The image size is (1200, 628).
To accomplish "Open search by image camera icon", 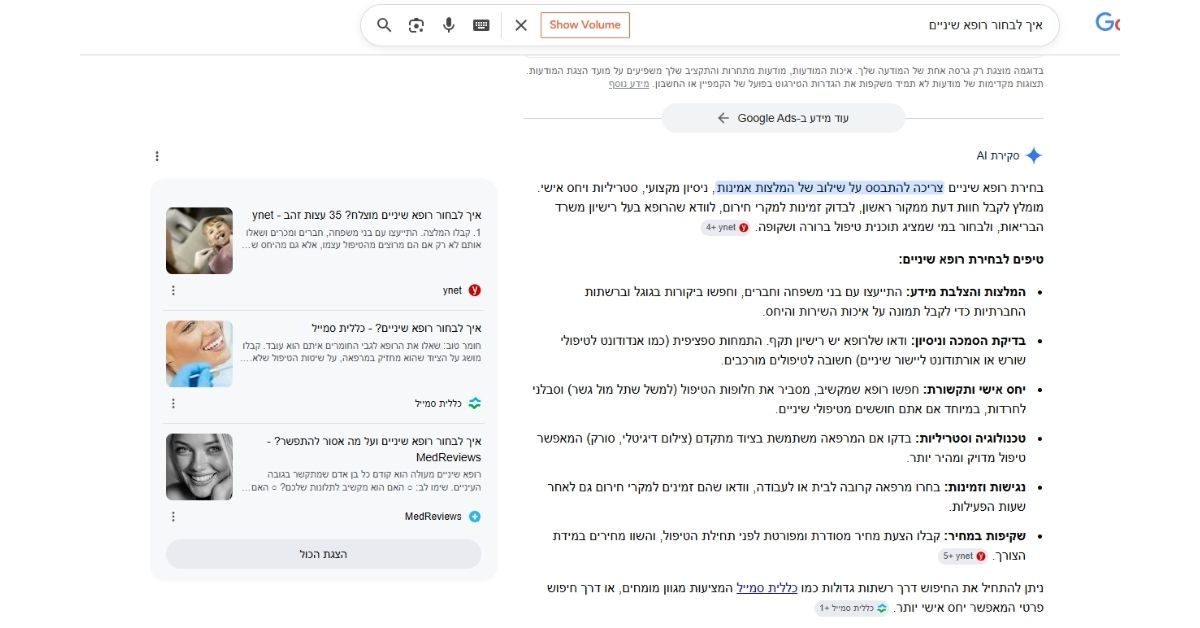I will 417,25.
